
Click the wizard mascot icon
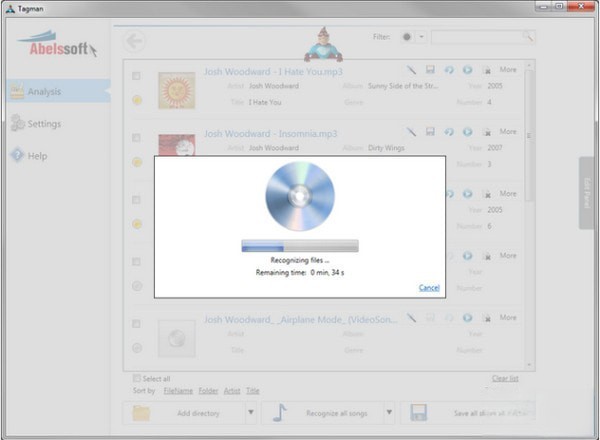323,44
